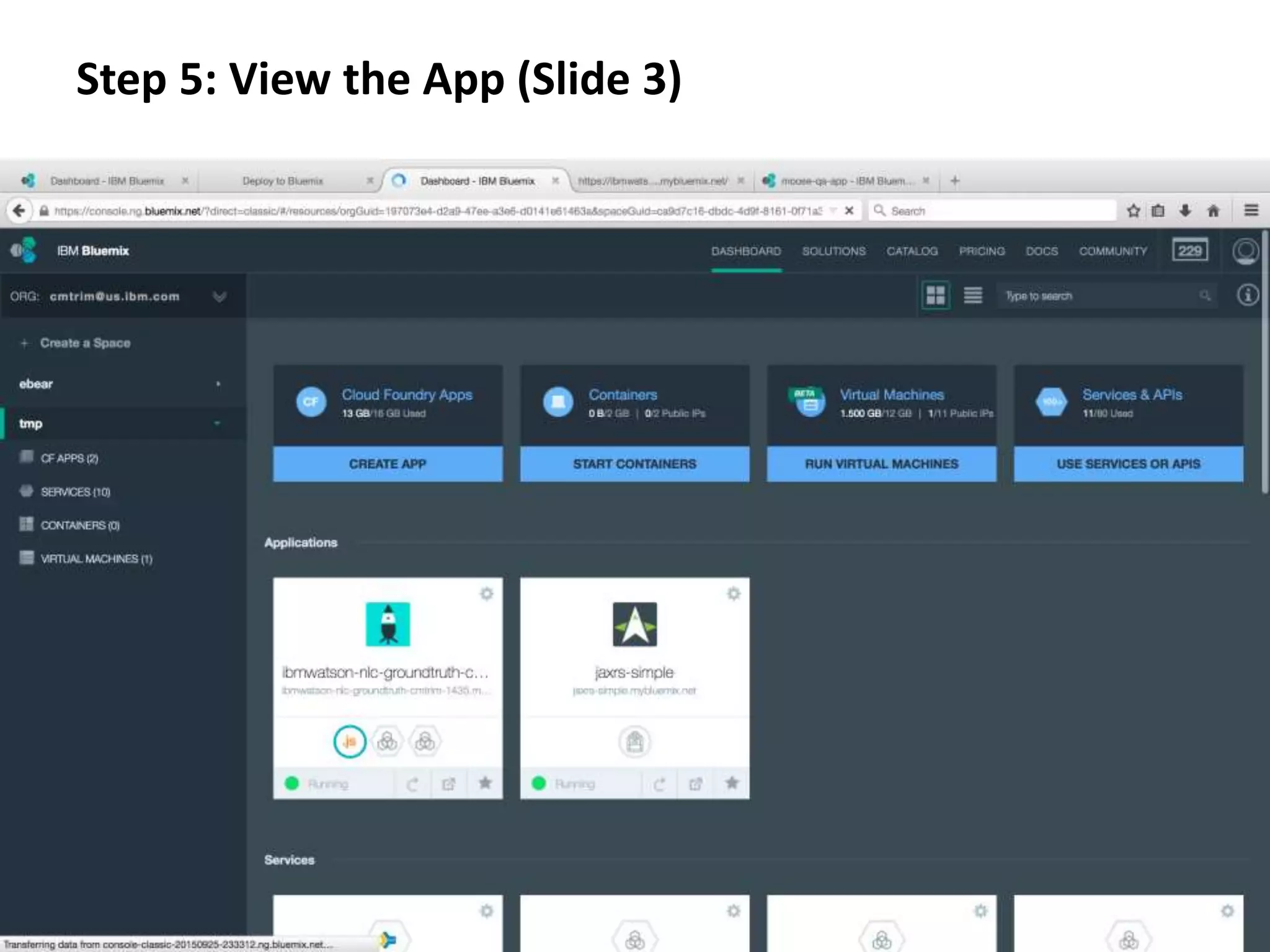Go back using browser back arrow
1270x952 pixels.
pyautogui.click(x=19, y=211)
